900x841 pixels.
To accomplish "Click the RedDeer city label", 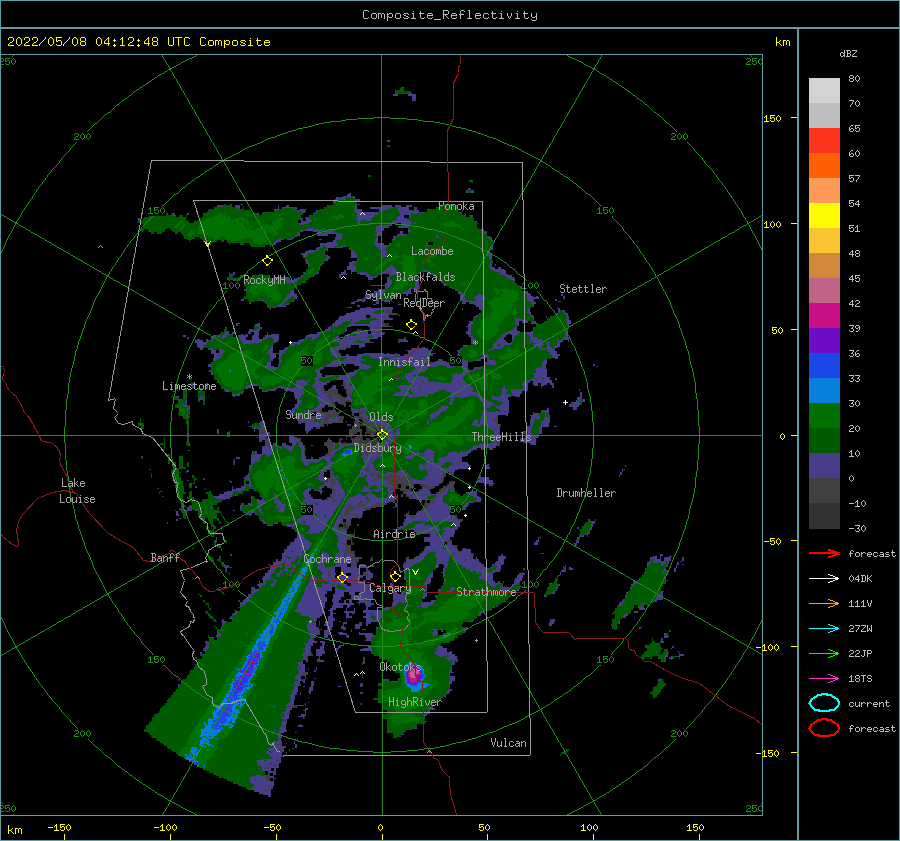I will (x=424, y=303).
